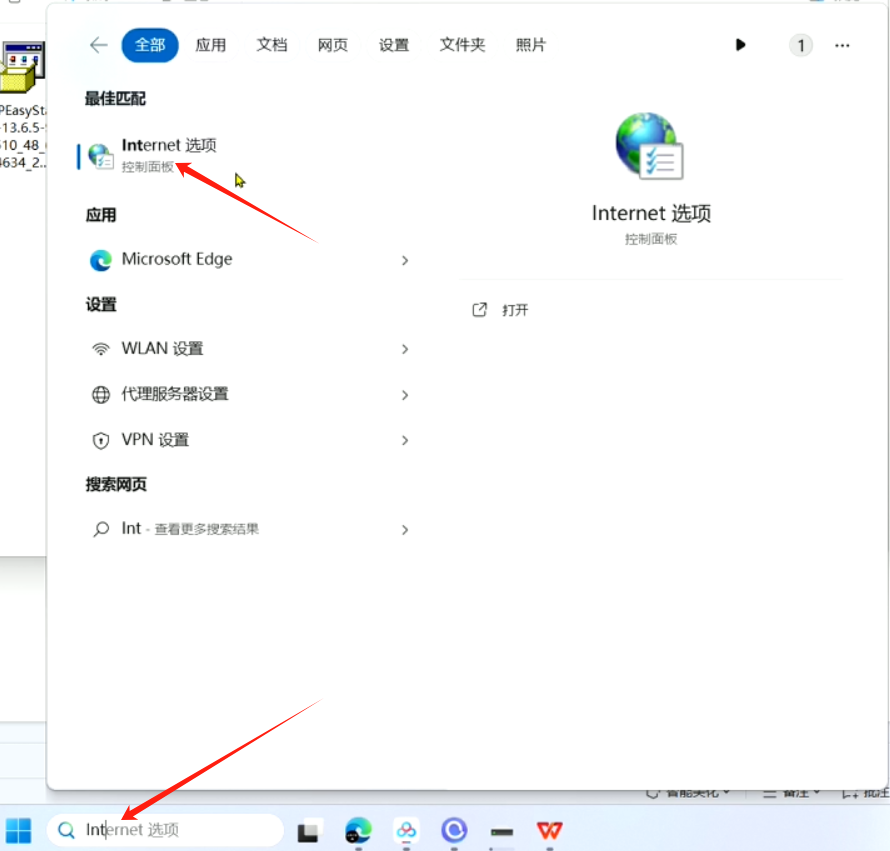This screenshot has width=890, height=851.
Task: Show more filters with the play arrow
Action: [740, 45]
